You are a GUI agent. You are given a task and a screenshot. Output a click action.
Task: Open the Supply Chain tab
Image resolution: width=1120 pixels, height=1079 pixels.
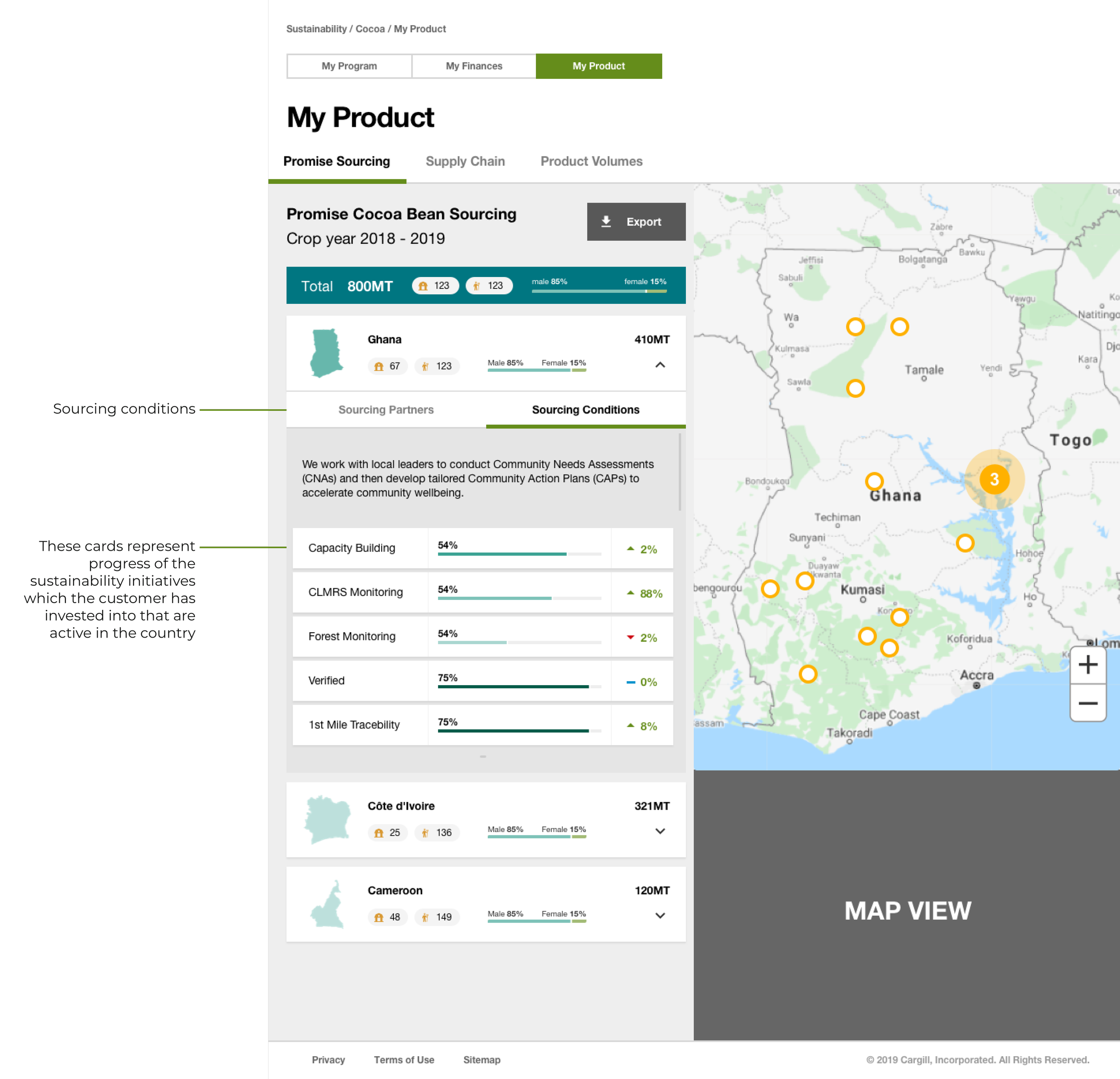pos(465,162)
